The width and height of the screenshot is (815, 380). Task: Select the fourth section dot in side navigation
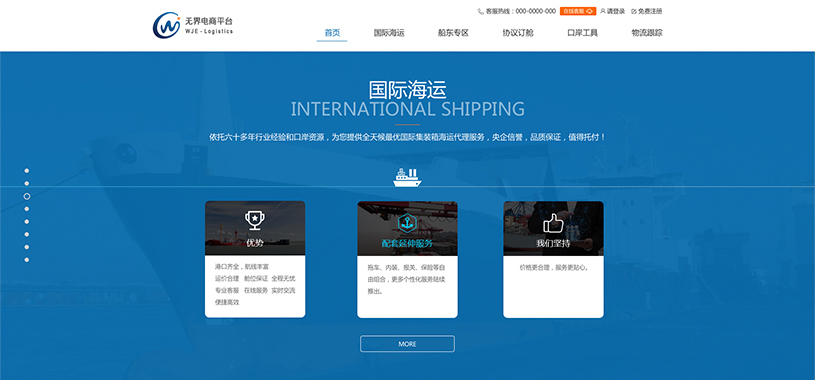pos(27,209)
